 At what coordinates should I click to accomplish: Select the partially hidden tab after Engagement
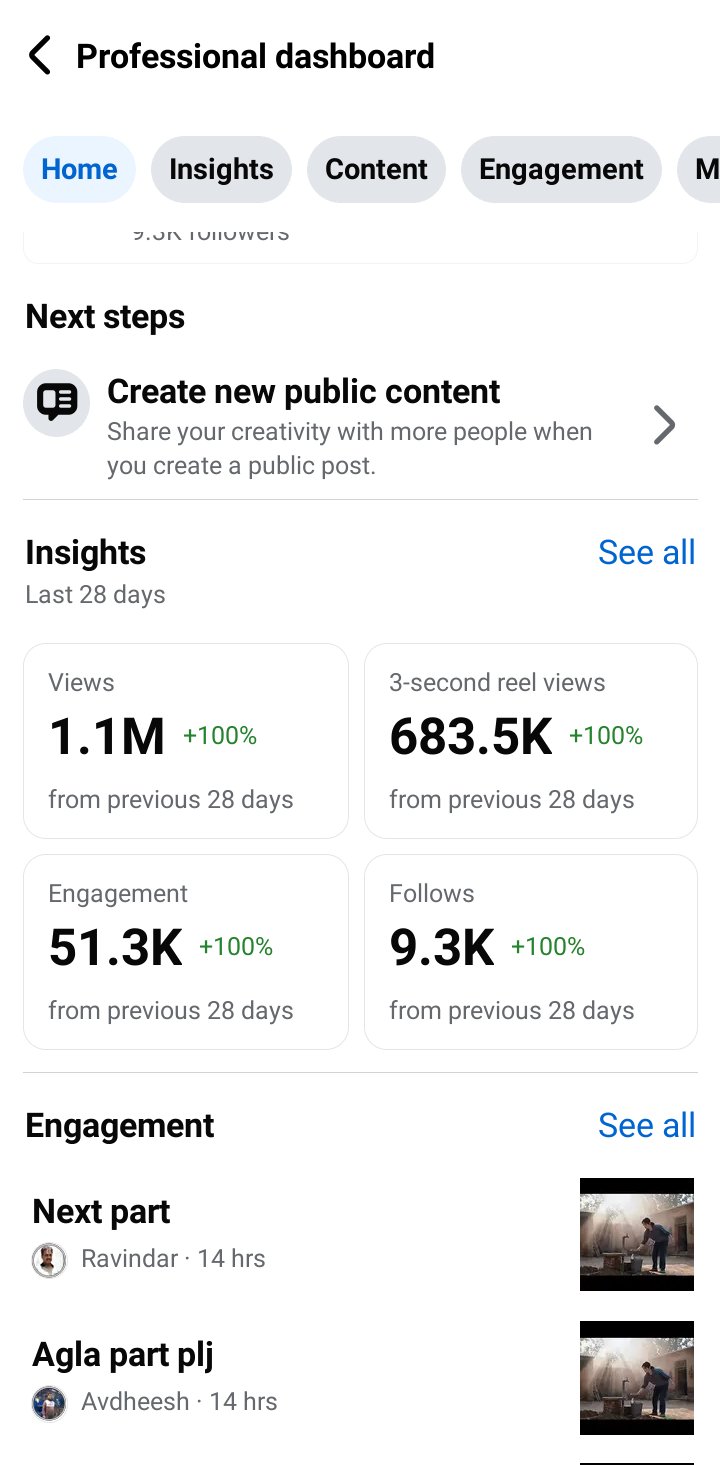point(699,169)
